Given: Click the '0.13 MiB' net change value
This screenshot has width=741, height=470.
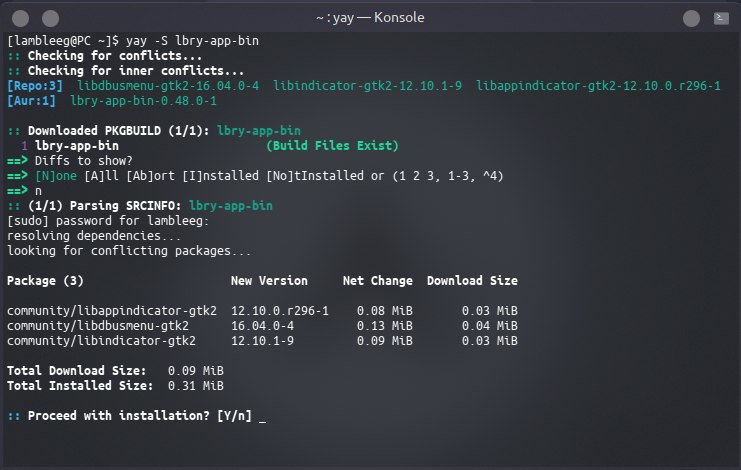Looking at the screenshot, I should coord(385,326).
